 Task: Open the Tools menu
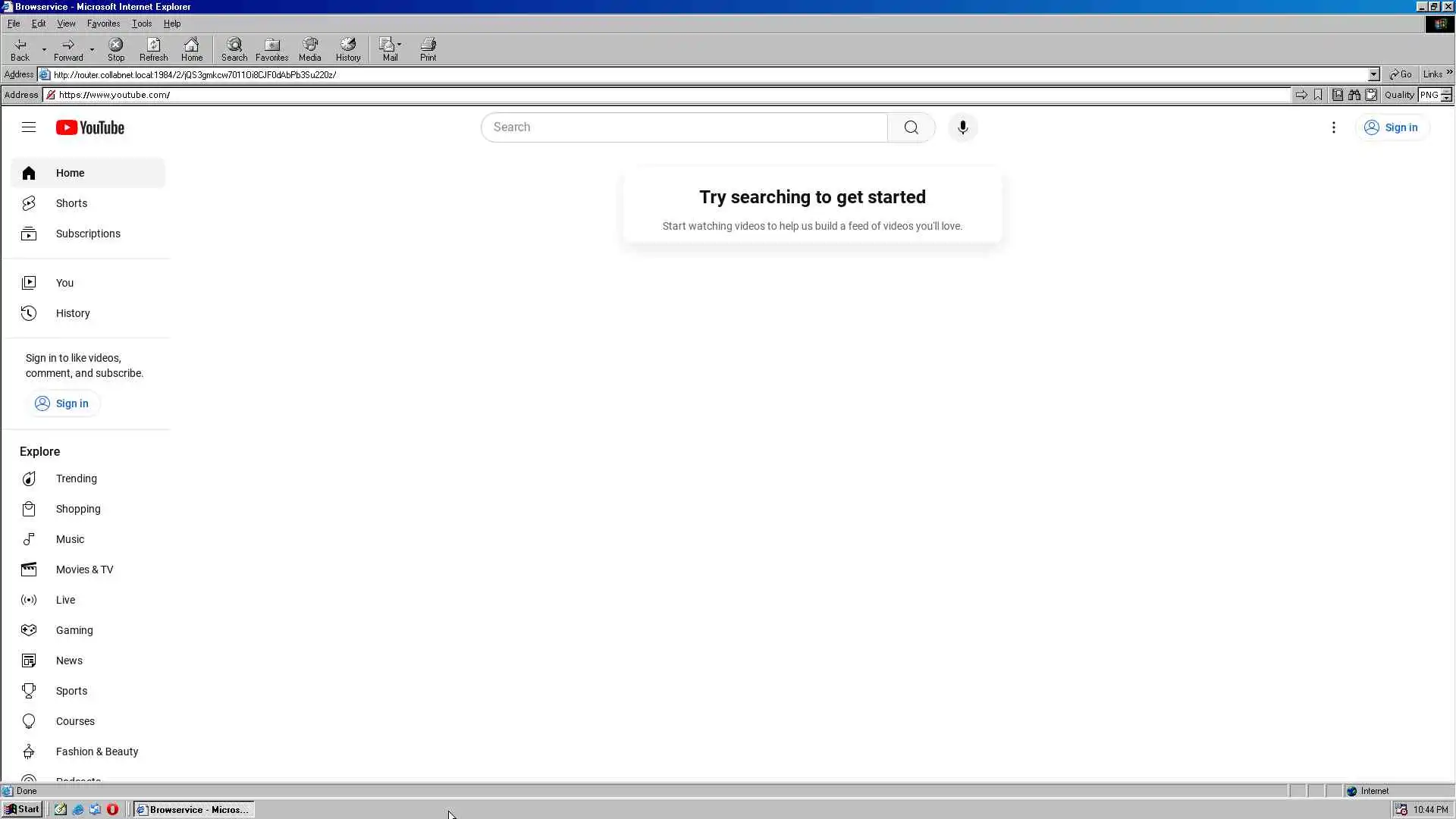(142, 24)
